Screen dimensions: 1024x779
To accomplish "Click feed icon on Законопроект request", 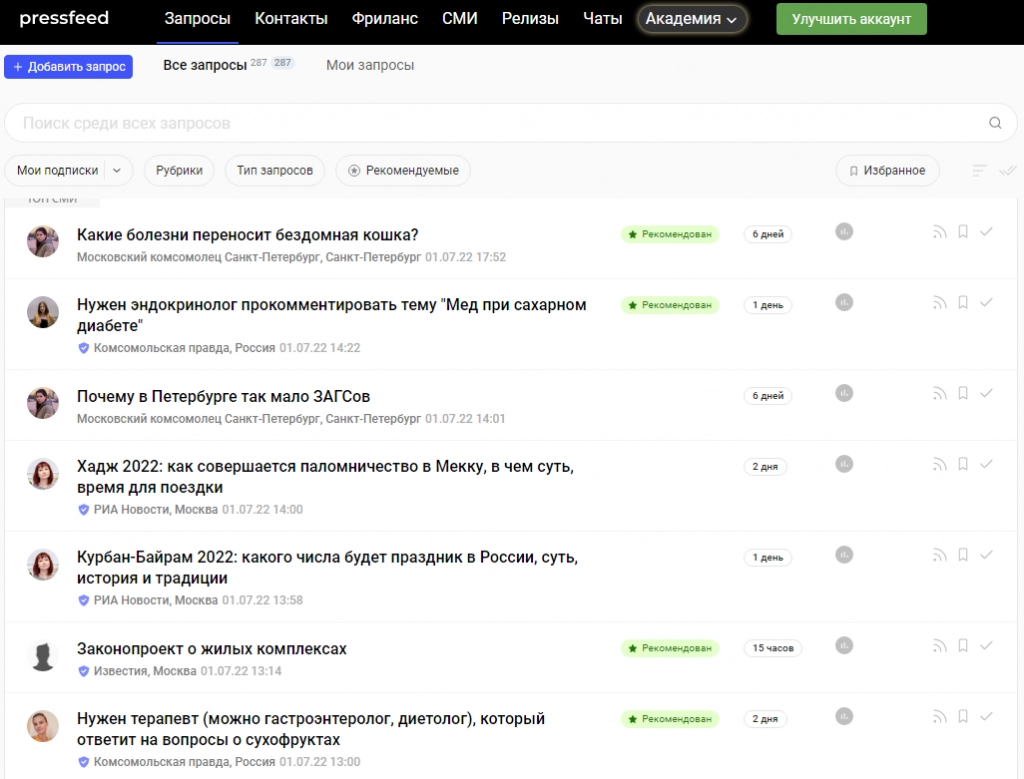I will coord(939,646).
